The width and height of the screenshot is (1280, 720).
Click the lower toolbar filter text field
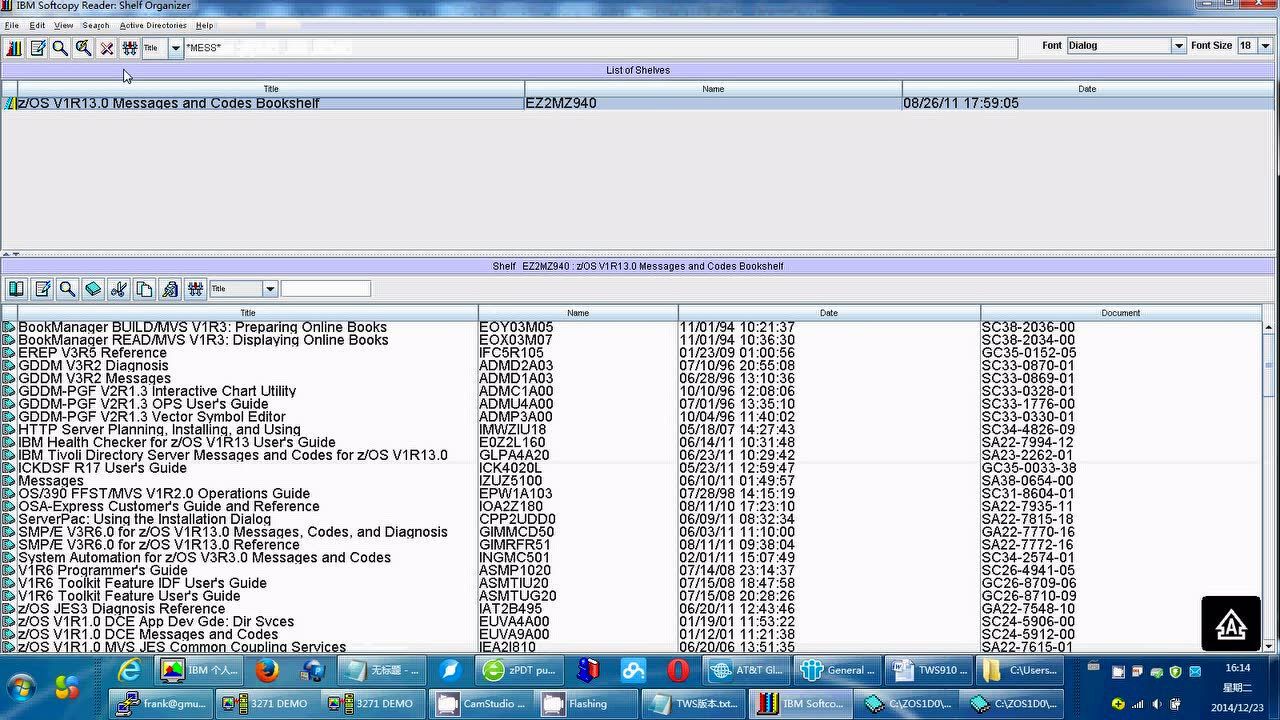click(x=325, y=289)
